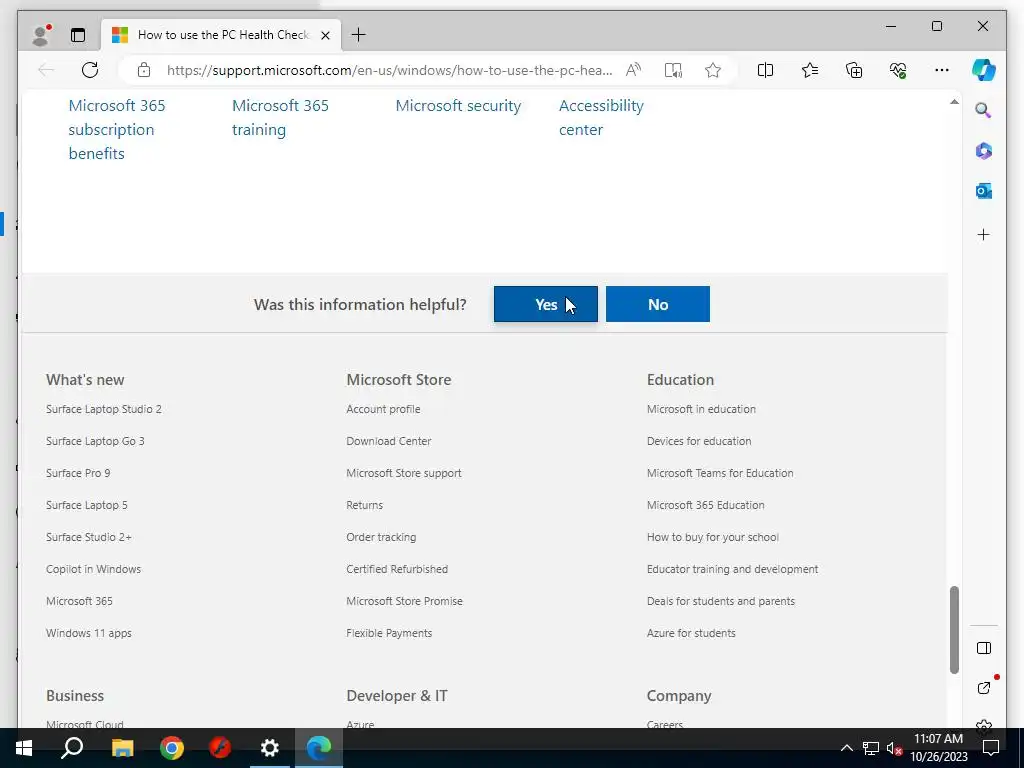Answer No to helpful question
This screenshot has width=1024, height=768.
click(658, 304)
